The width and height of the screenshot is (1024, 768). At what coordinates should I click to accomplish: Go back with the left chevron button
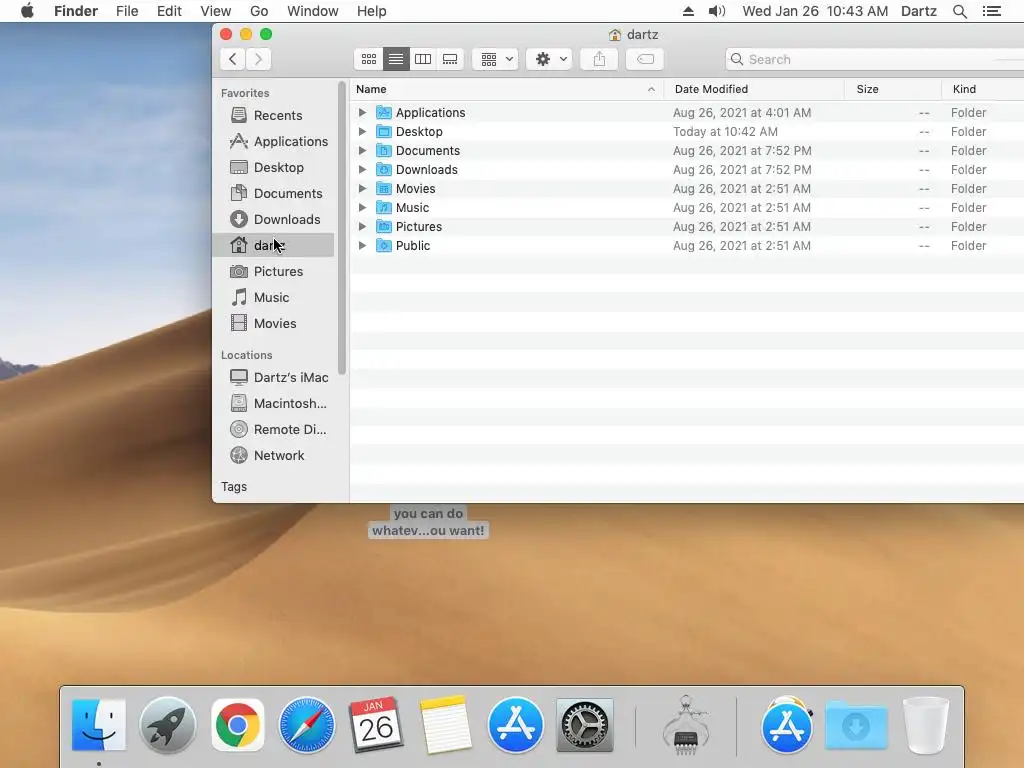[x=232, y=59]
